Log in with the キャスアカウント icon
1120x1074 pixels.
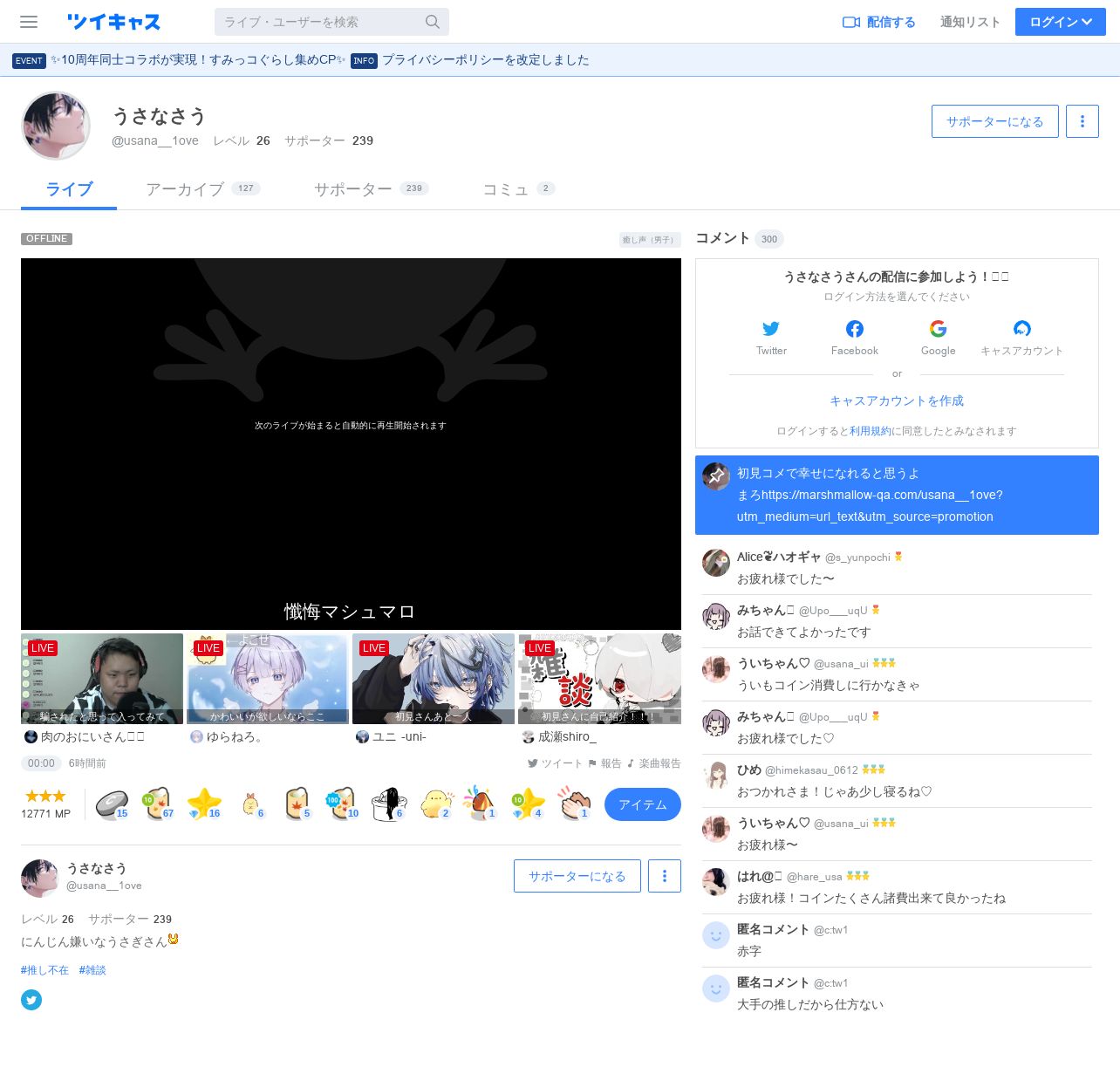pos(1022,329)
